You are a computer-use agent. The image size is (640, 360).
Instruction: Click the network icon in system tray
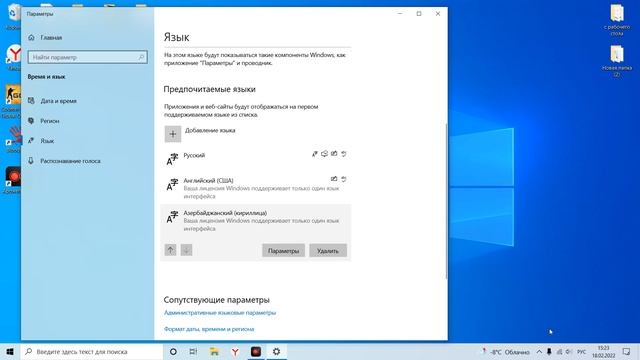(x=559, y=352)
